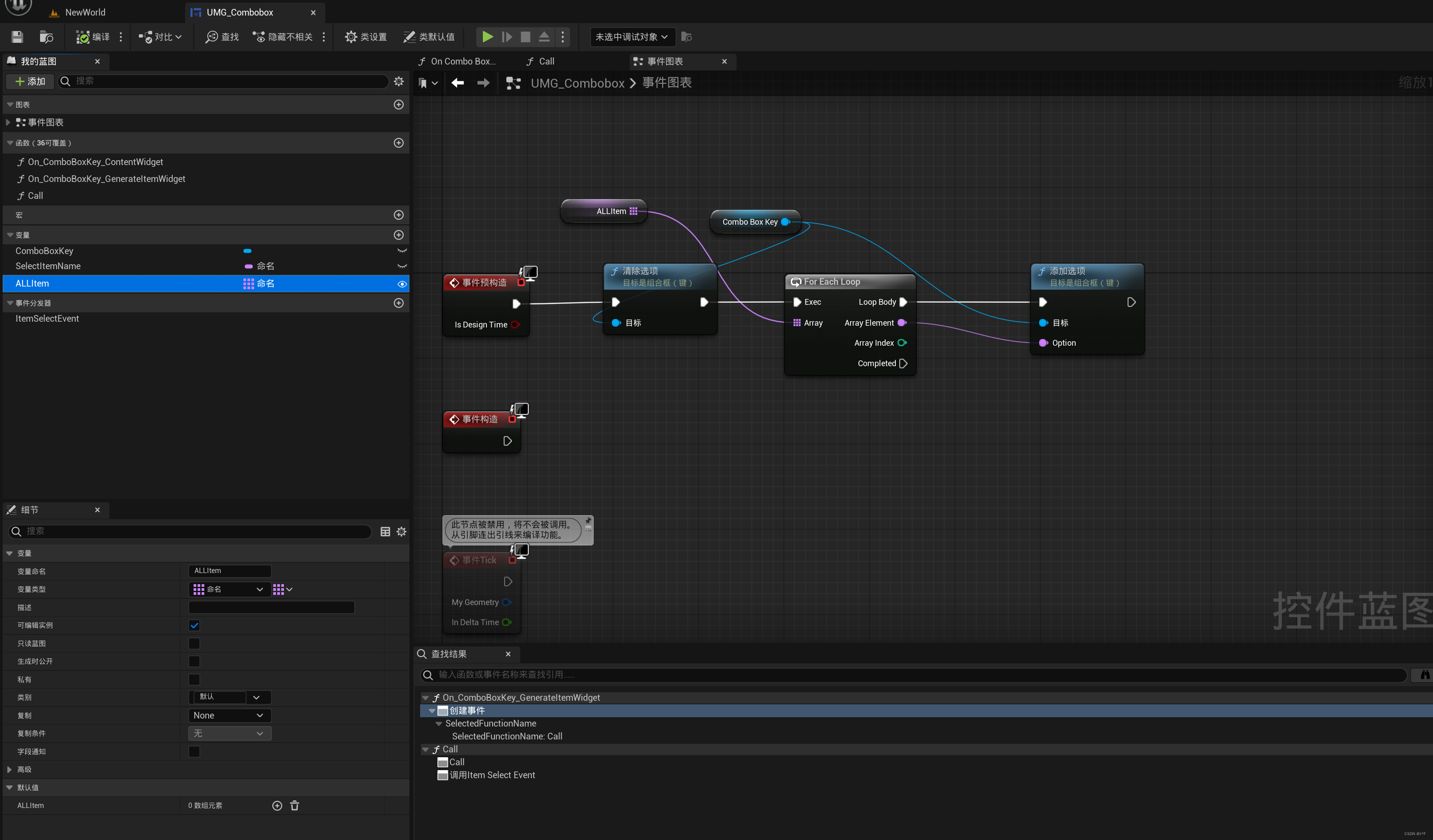This screenshot has height=840, width=1433.
Task: Click the Details panel search field
Action: tap(190, 531)
